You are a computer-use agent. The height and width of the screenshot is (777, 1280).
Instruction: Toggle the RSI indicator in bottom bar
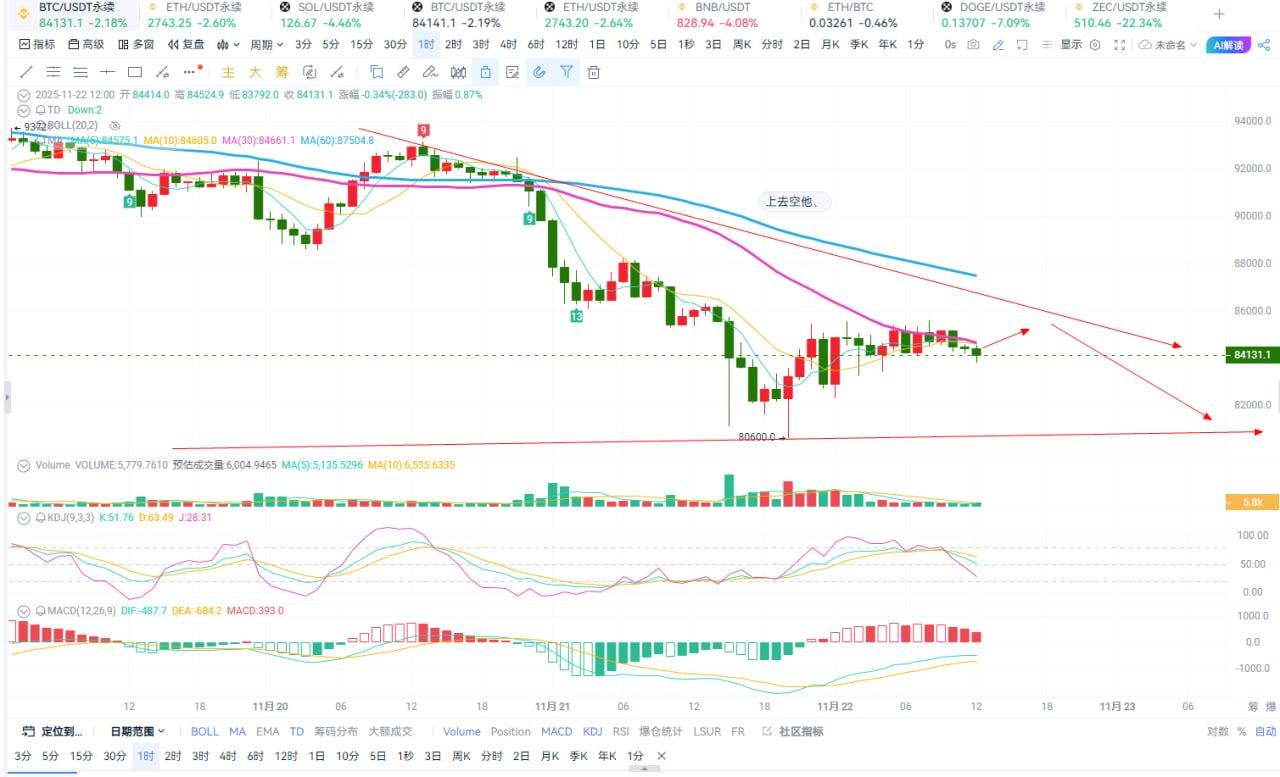620,732
